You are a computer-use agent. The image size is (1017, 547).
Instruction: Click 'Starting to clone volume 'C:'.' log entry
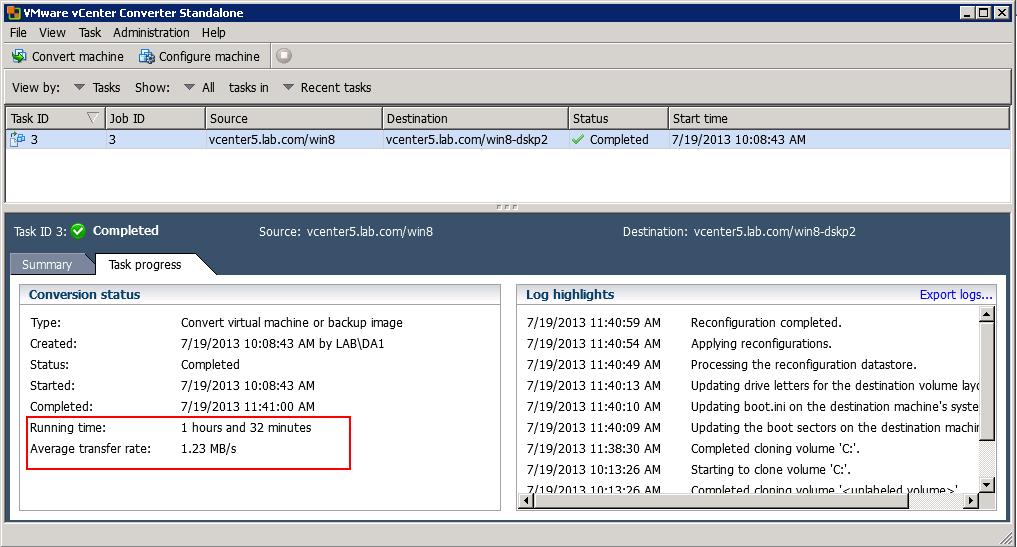(x=771, y=469)
